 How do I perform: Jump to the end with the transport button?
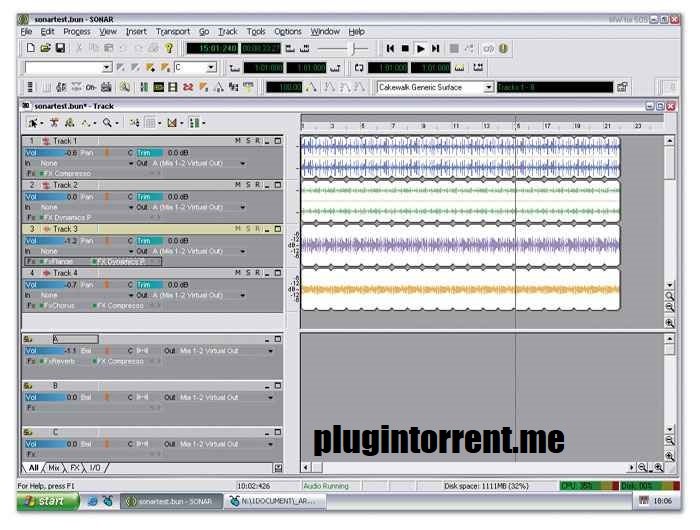tap(436, 48)
